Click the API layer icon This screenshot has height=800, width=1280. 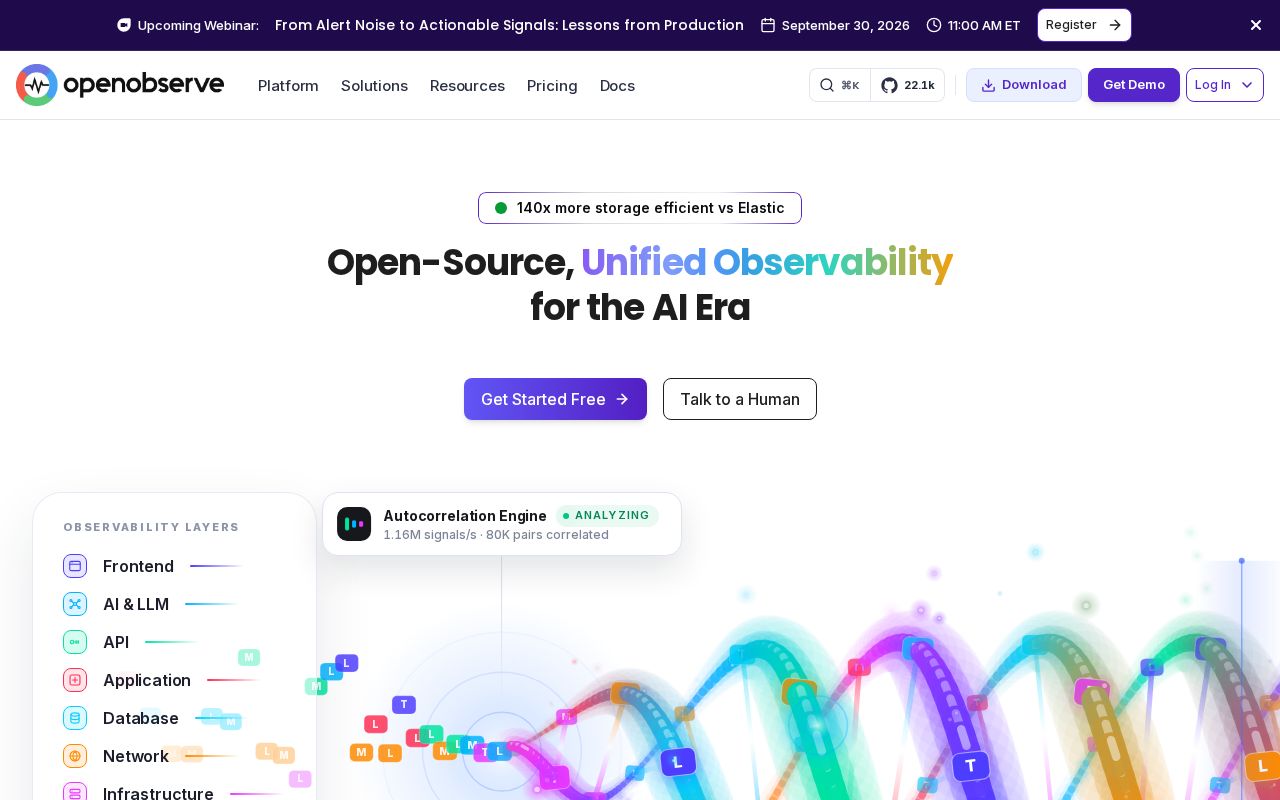pos(75,642)
